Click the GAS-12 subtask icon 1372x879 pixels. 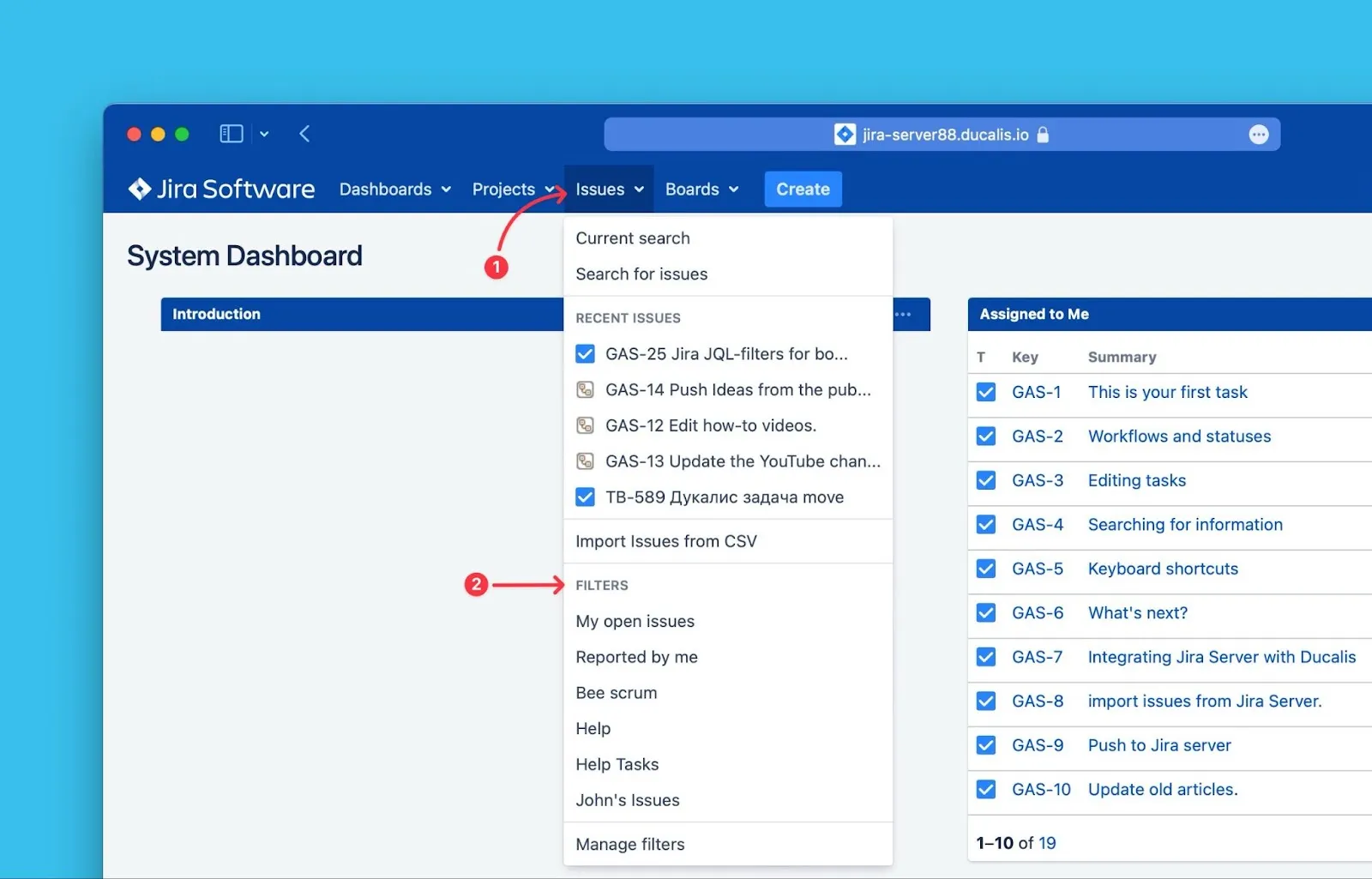pyautogui.click(x=585, y=425)
